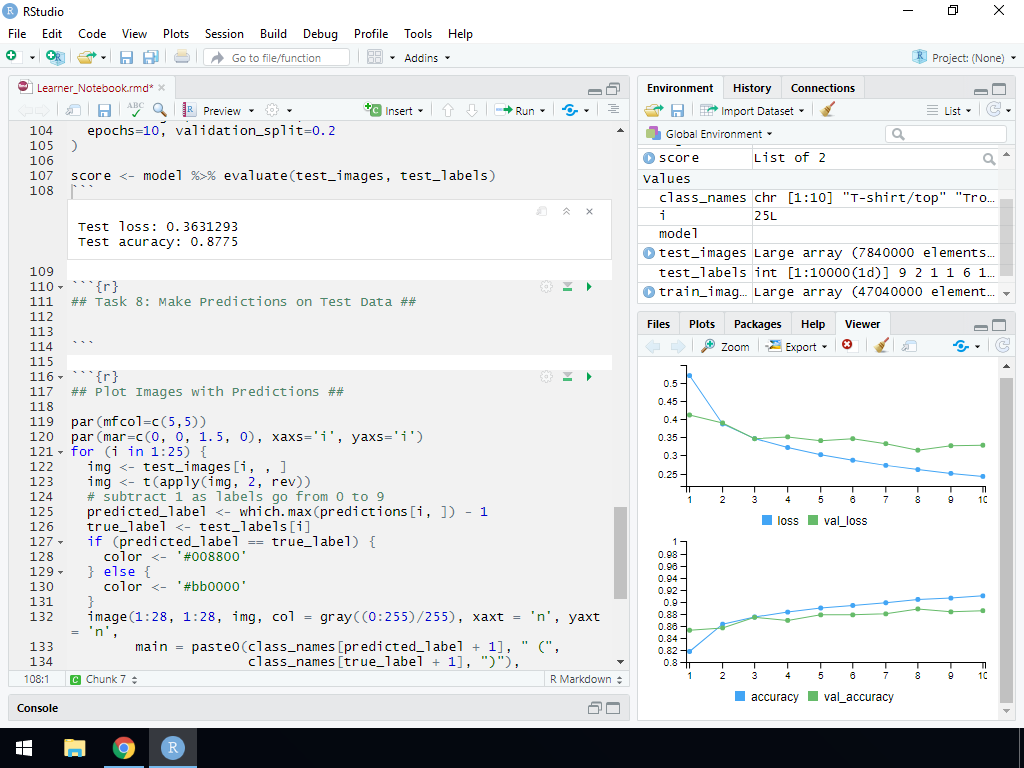1024x768 pixels.
Task: Open Export dropdown in Viewer
Action: click(x=797, y=346)
